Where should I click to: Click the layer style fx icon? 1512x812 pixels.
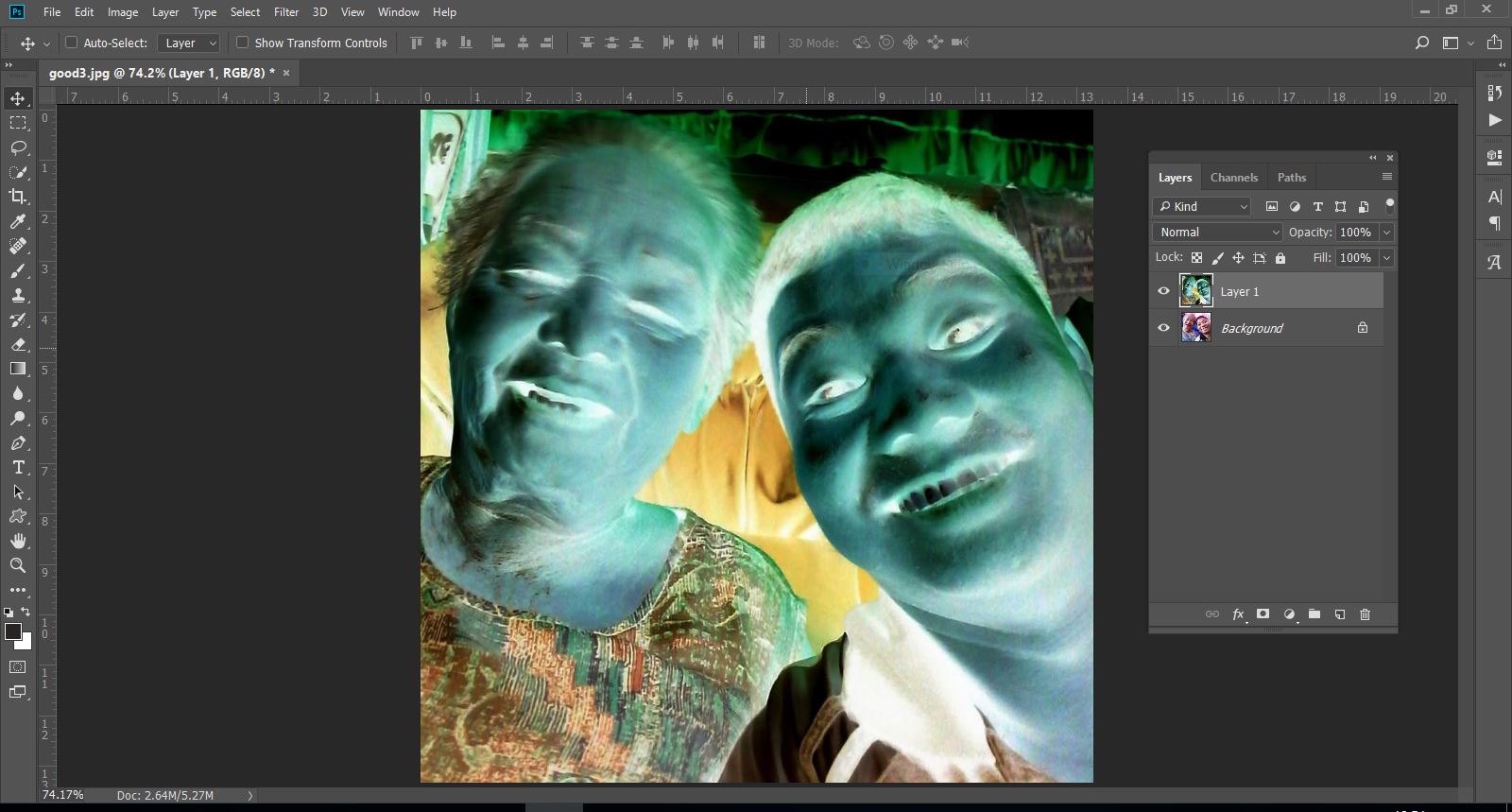pos(1238,614)
